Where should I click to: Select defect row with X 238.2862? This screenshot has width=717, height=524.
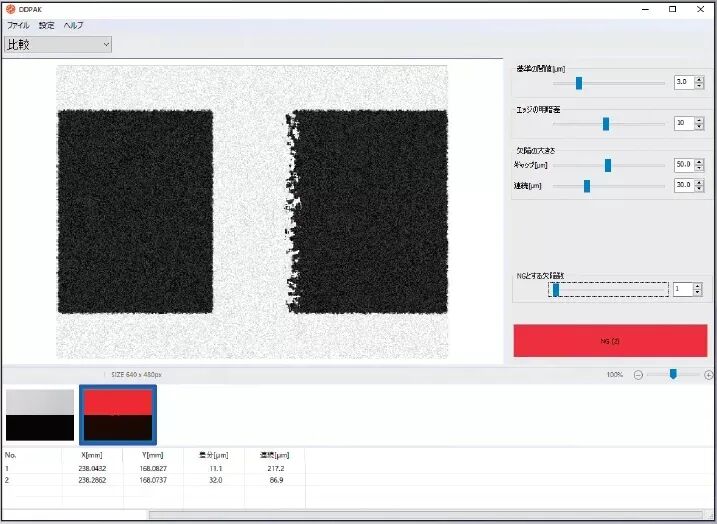[x=154, y=480]
